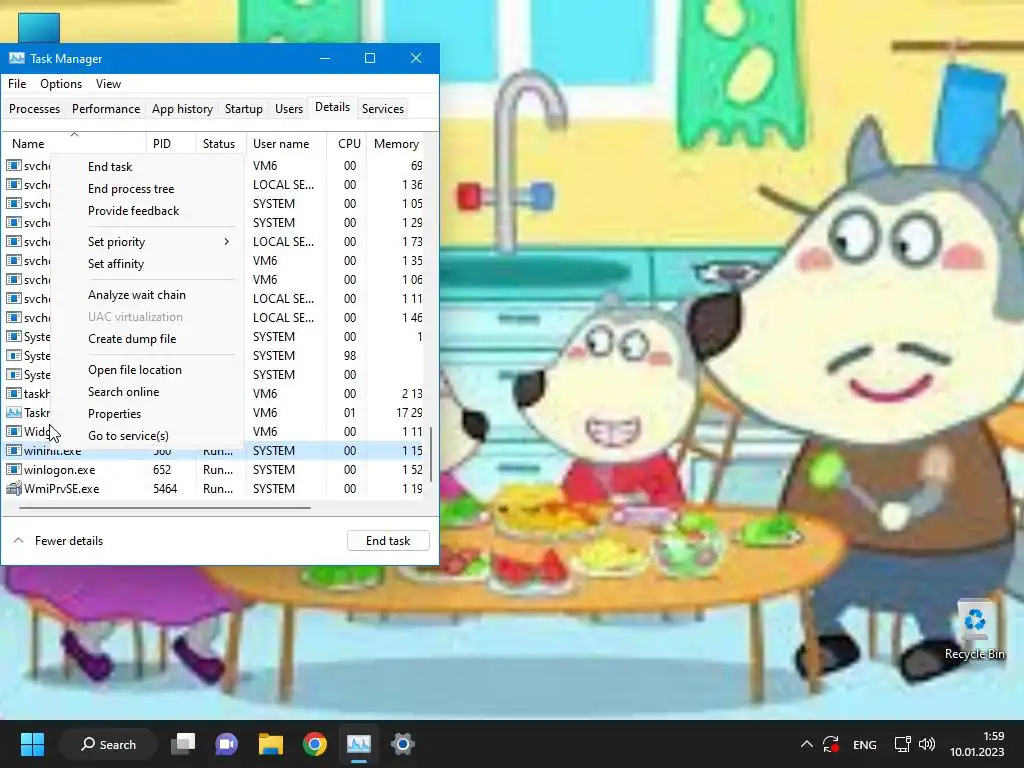The height and width of the screenshot is (768, 1024).
Task: Open the File menu
Action: click(x=17, y=84)
